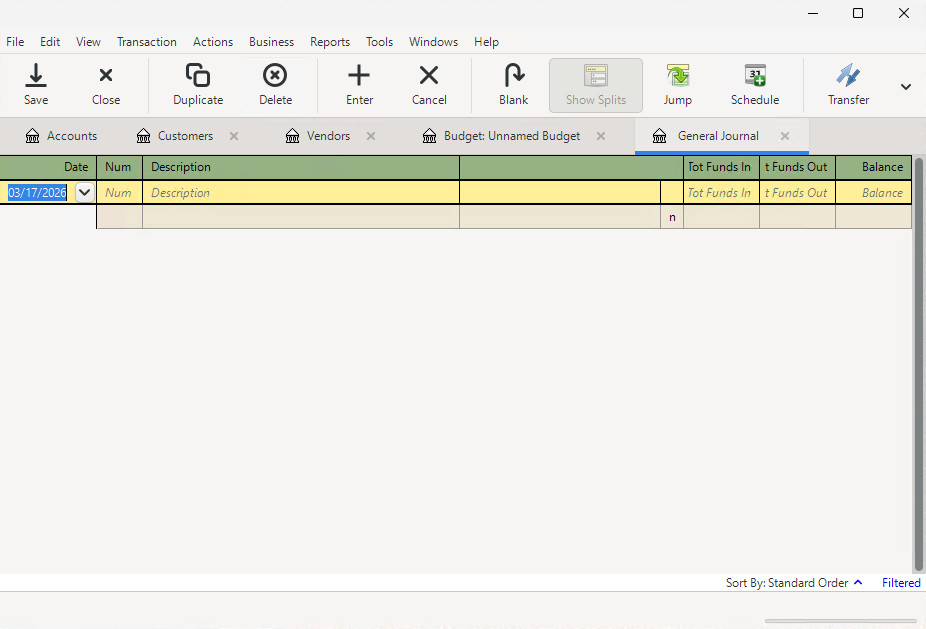
Task: Click the Description input field
Action: (301, 193)
